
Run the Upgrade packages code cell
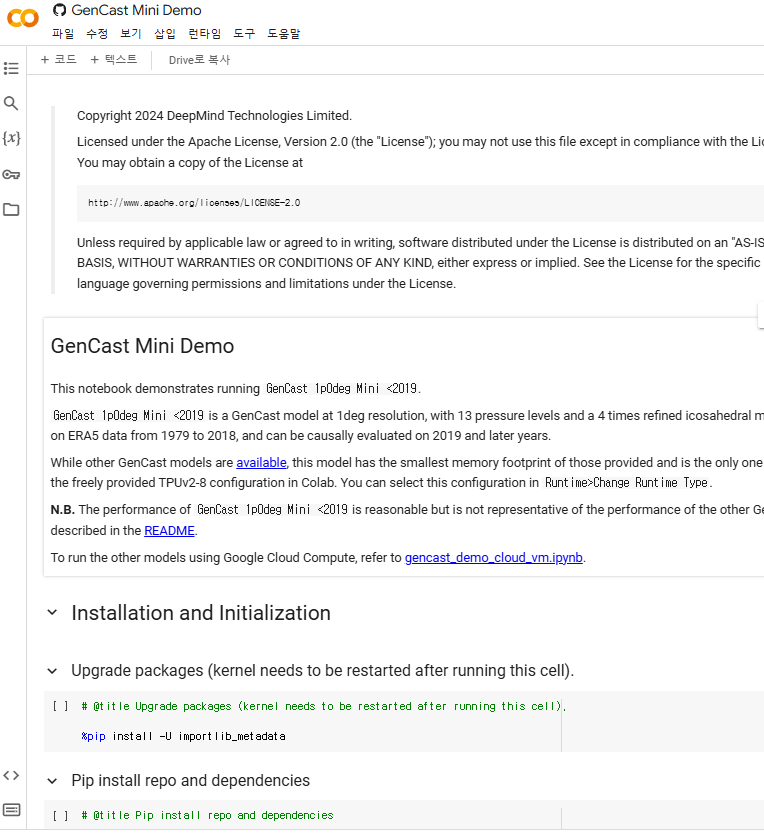(x=60, y=706)
